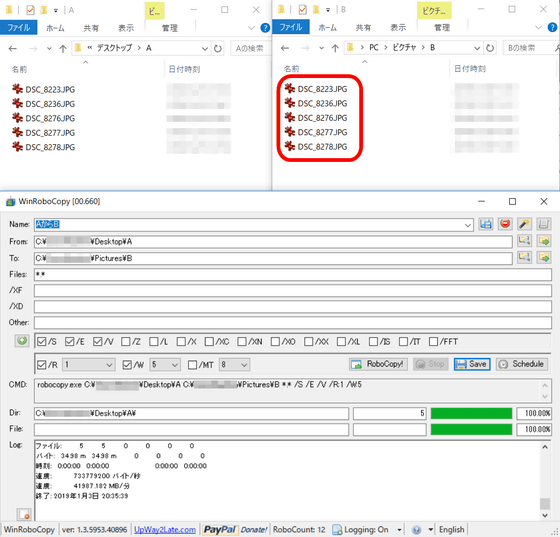Screen dimensions: 560x537
Task: Click quick access properties icon in window A
Action: tap(30, 10)
